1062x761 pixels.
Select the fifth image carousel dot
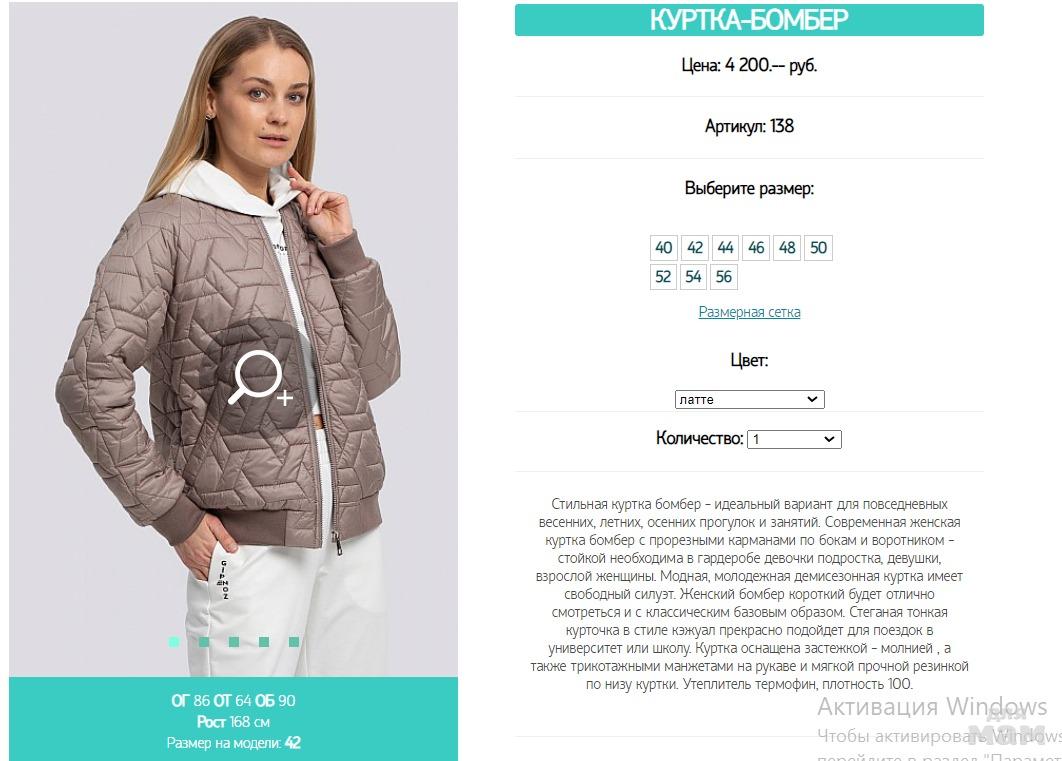(293, 641)
